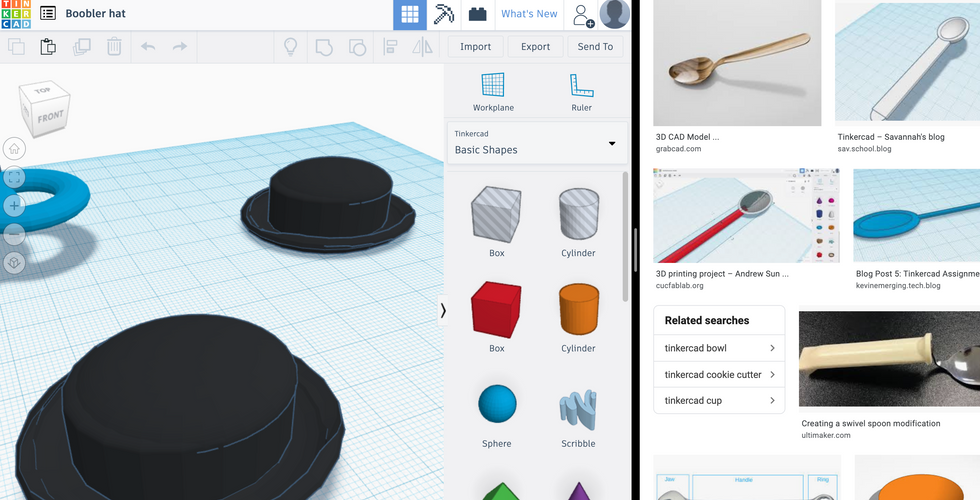The height and width of the screenshot is (500, 980).
Task: Open the Blog Post 5 Tinkercad Assignment thumbnail
Action: coord(916,216)
